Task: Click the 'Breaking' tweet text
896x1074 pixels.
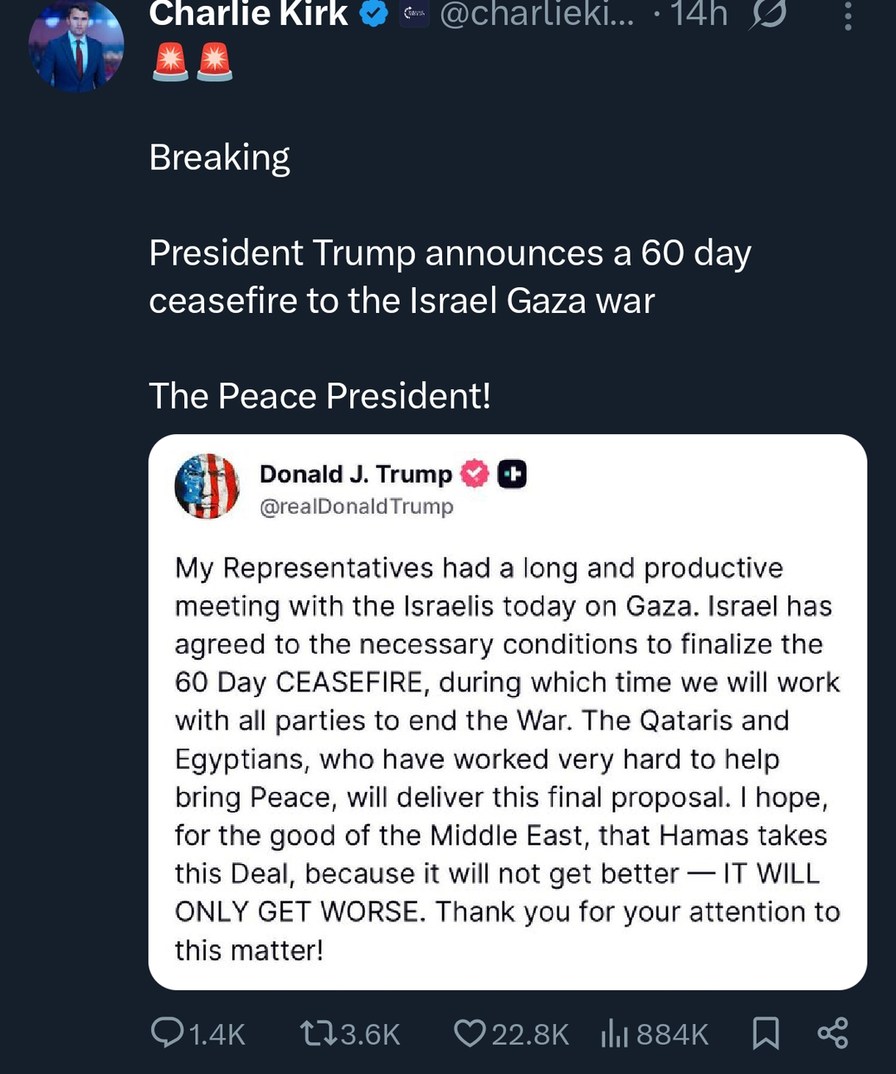Action: [219, 158]
